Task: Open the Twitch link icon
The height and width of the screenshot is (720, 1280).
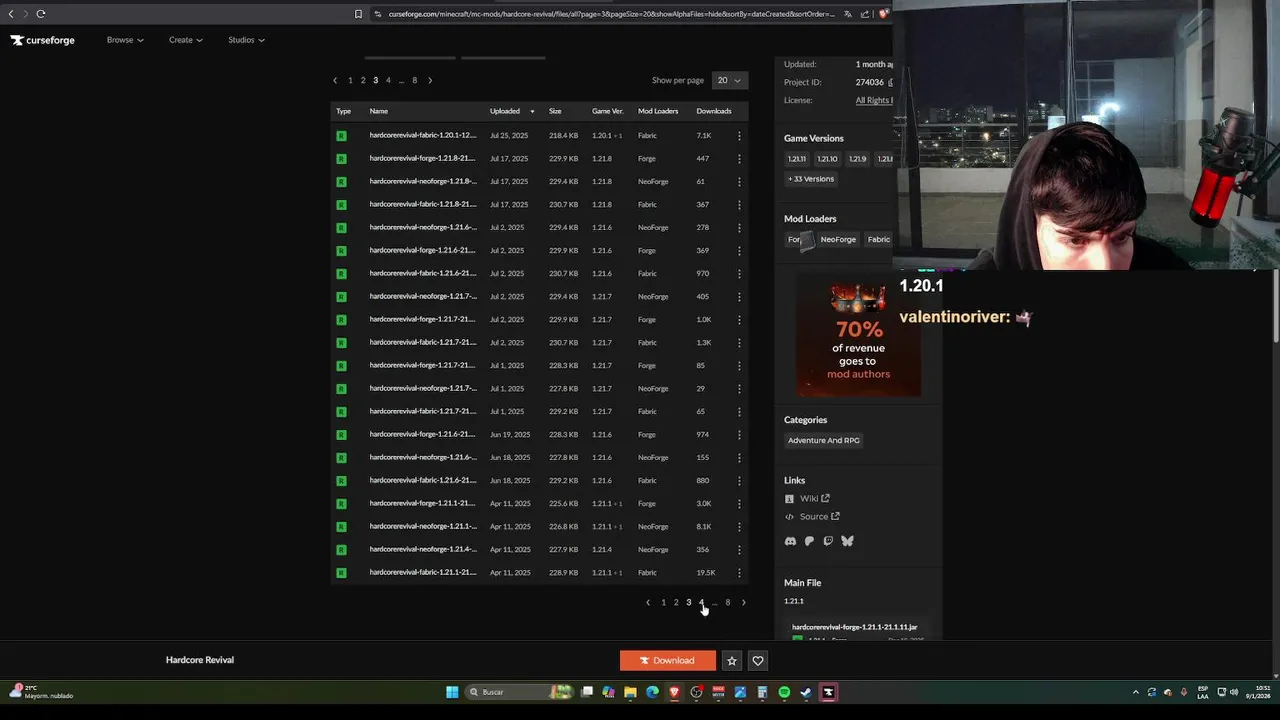Action: pos(828,541)
